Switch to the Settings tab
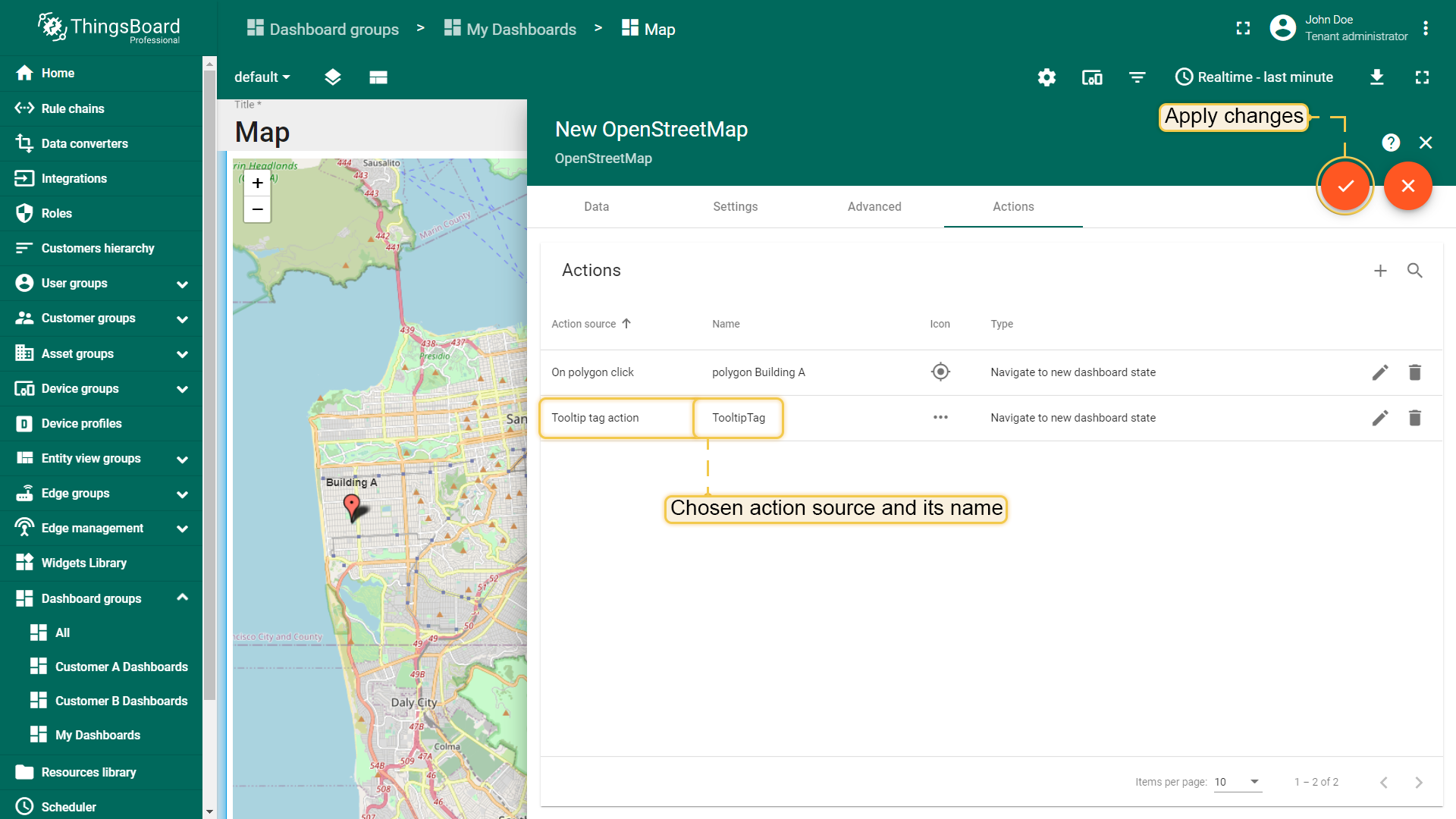This screenshot has height=819, width=1456. 736,206
